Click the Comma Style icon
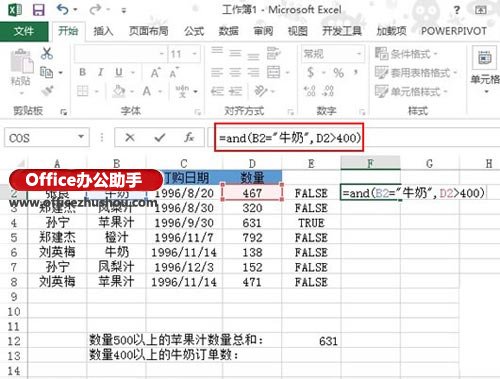 coord(356,71)
